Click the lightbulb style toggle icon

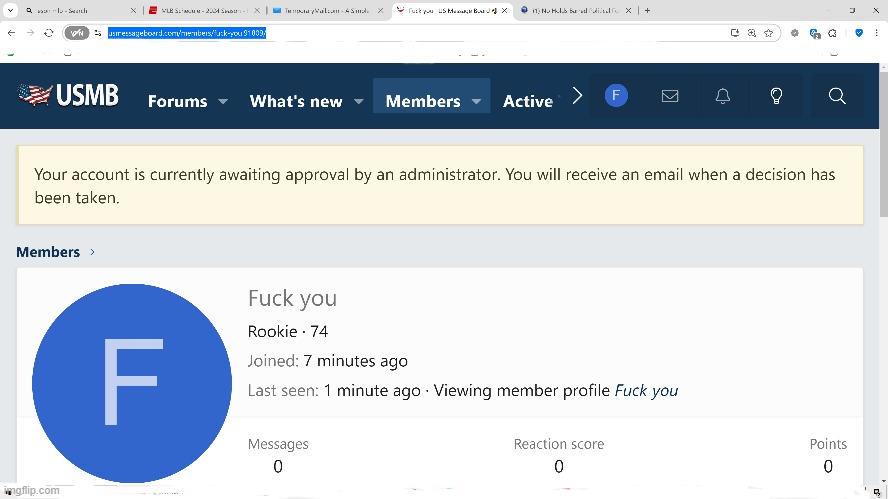click(x=776, y=96)
